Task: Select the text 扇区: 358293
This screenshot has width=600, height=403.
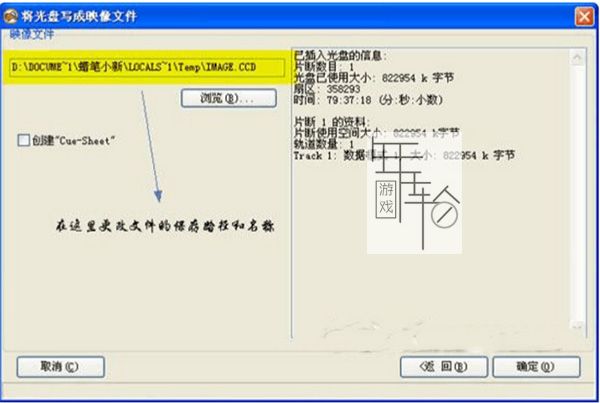Action: tap(327, 89)
